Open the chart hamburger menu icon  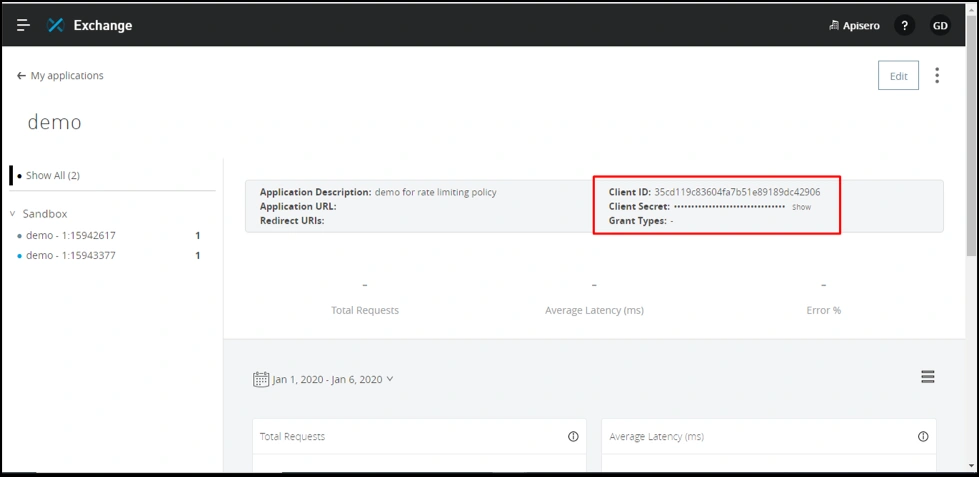[928, 377]
